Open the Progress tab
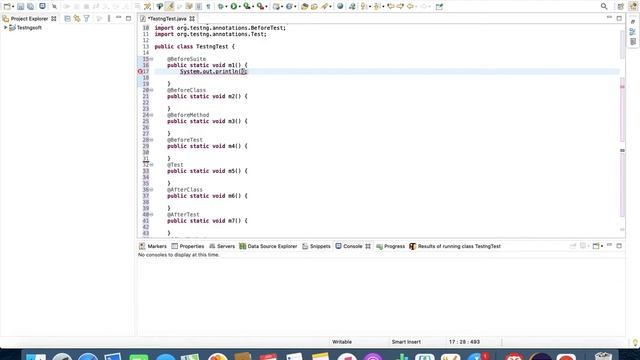 coord(391,246)
